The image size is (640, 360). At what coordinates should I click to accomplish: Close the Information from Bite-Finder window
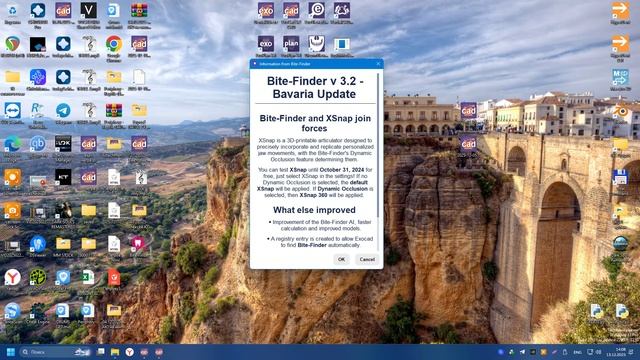378,64
